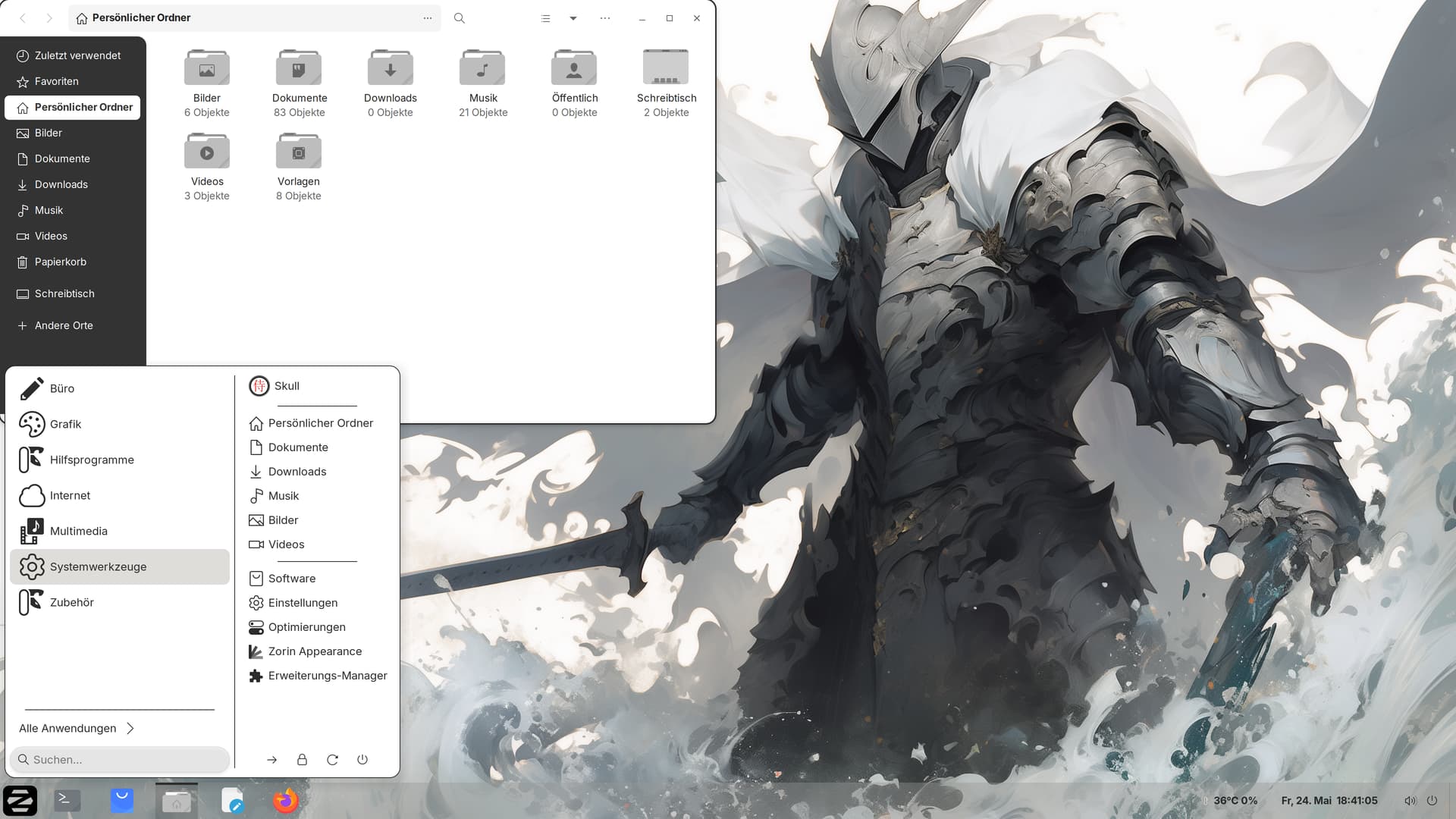This screenshot has height=819, width=1456.
Task: Click the Files icon on taskbar
Action: 177,800
